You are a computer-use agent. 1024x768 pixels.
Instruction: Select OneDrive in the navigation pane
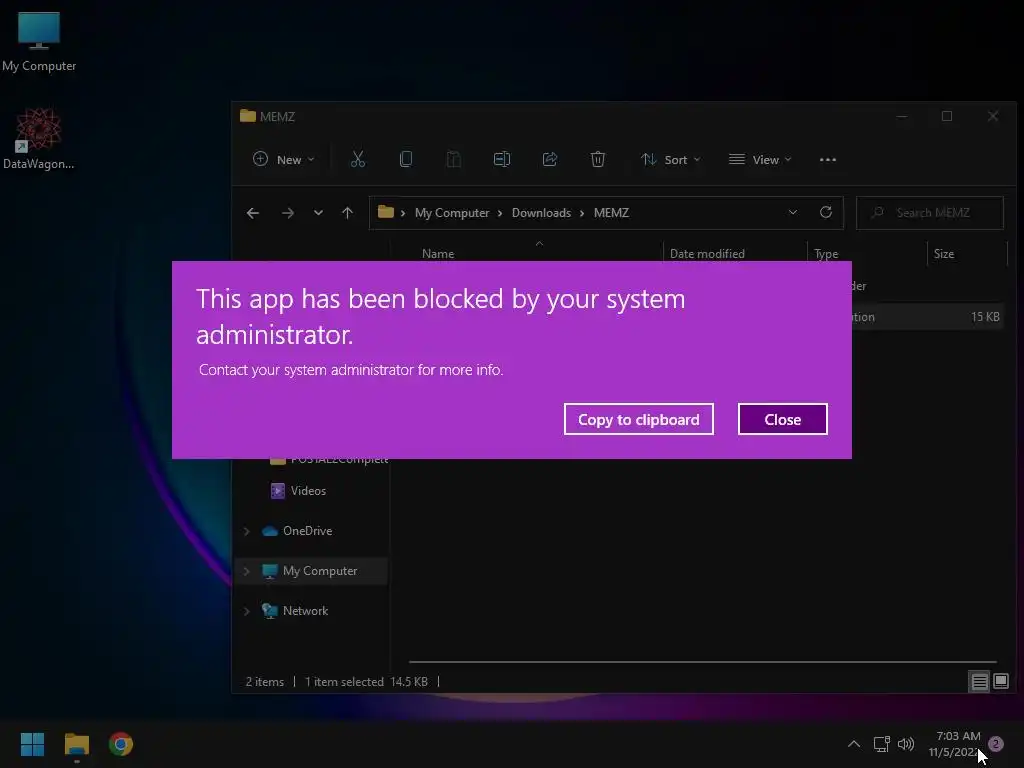pos(307,531)
